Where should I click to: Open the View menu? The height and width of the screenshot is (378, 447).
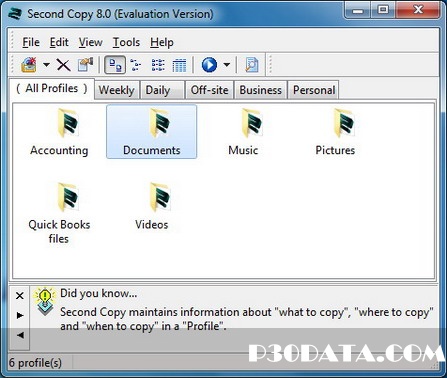click(x=90, y=42)
